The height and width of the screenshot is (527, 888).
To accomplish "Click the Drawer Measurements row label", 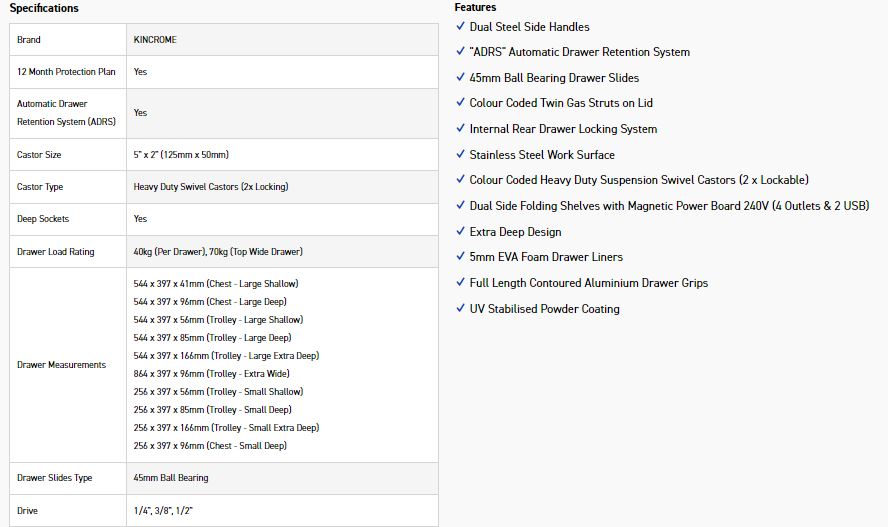I will tap(61, 365).
